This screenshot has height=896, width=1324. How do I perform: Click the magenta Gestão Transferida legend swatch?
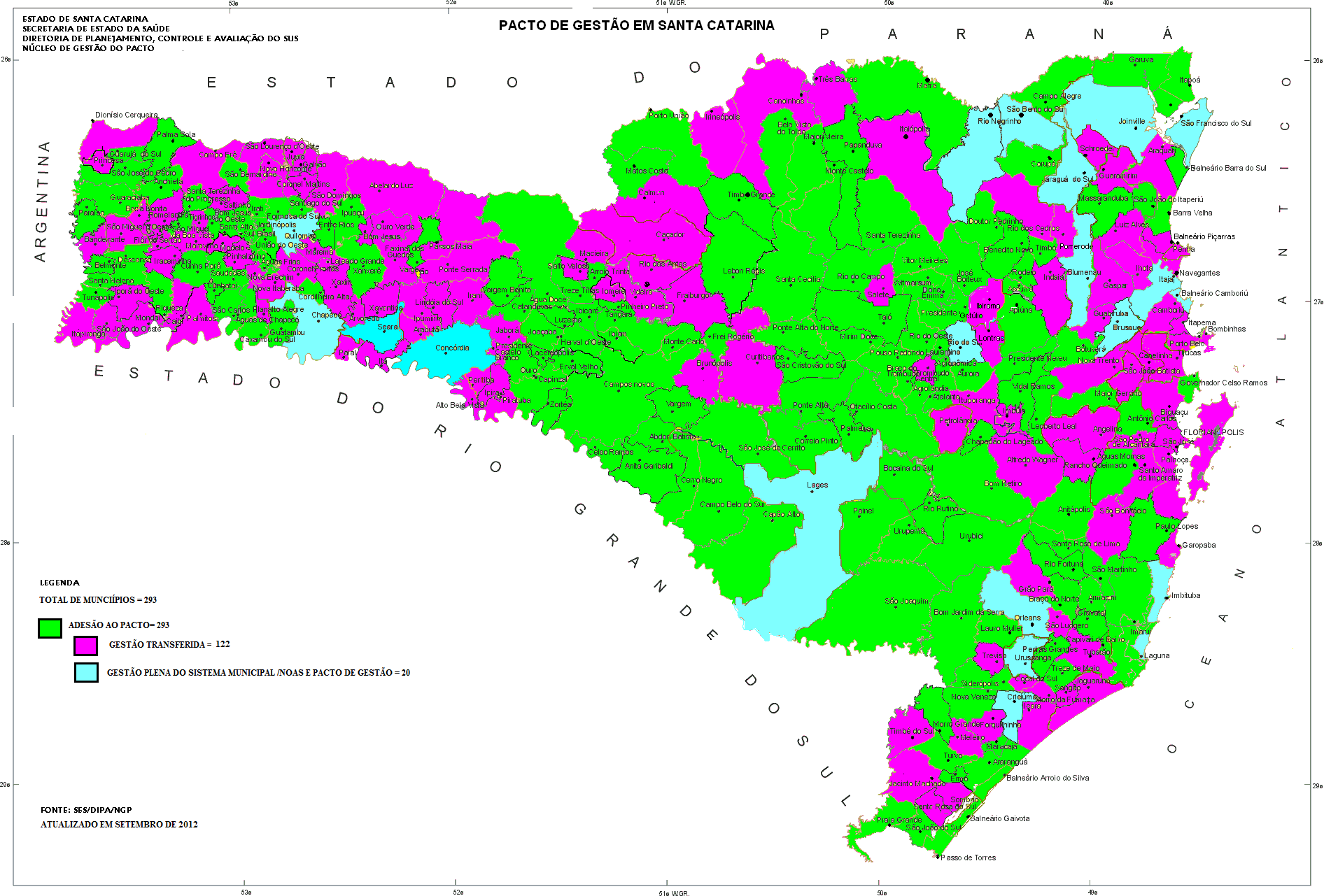(85, 645)
